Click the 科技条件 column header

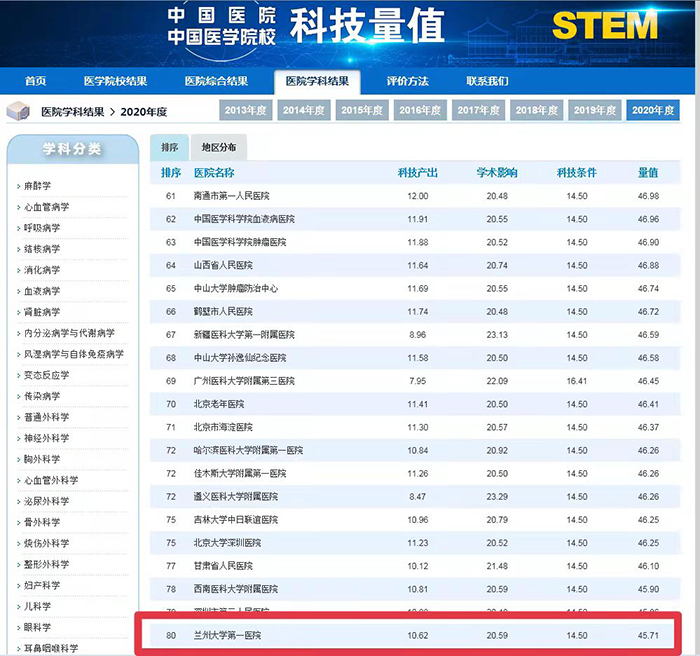coord(577,172)
